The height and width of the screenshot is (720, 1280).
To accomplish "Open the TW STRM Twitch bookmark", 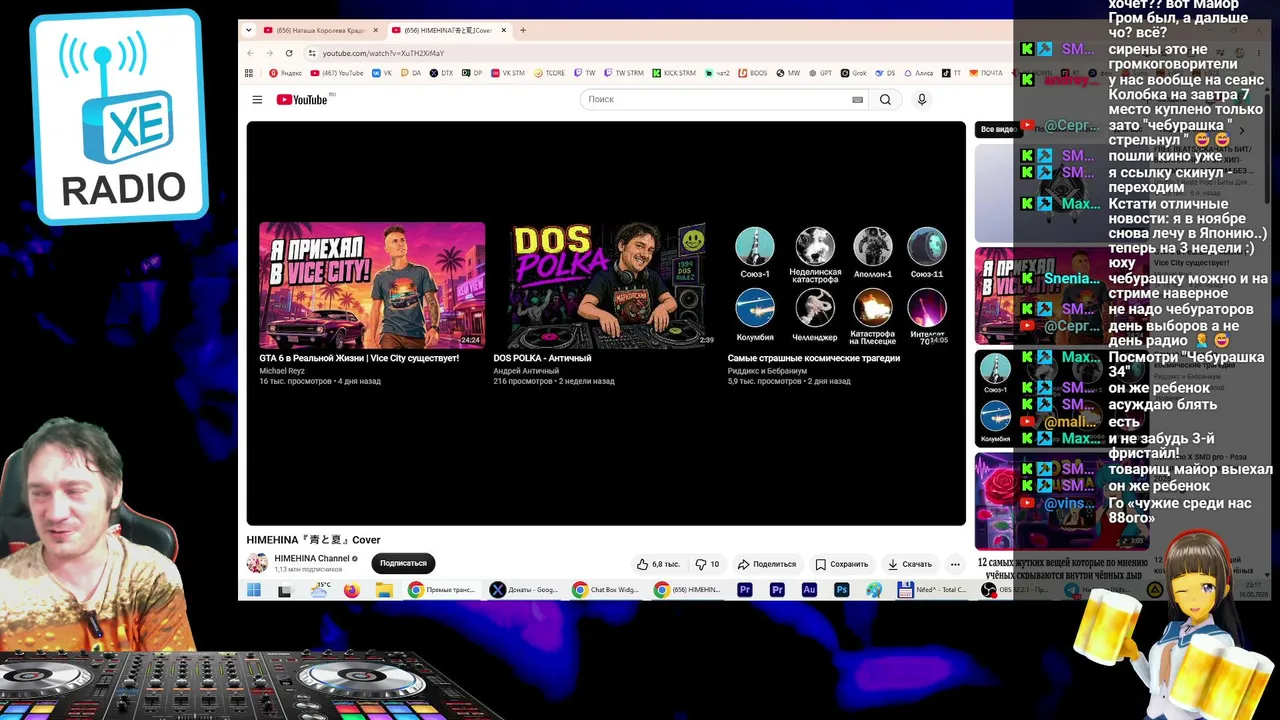I will tap(624, 73).
